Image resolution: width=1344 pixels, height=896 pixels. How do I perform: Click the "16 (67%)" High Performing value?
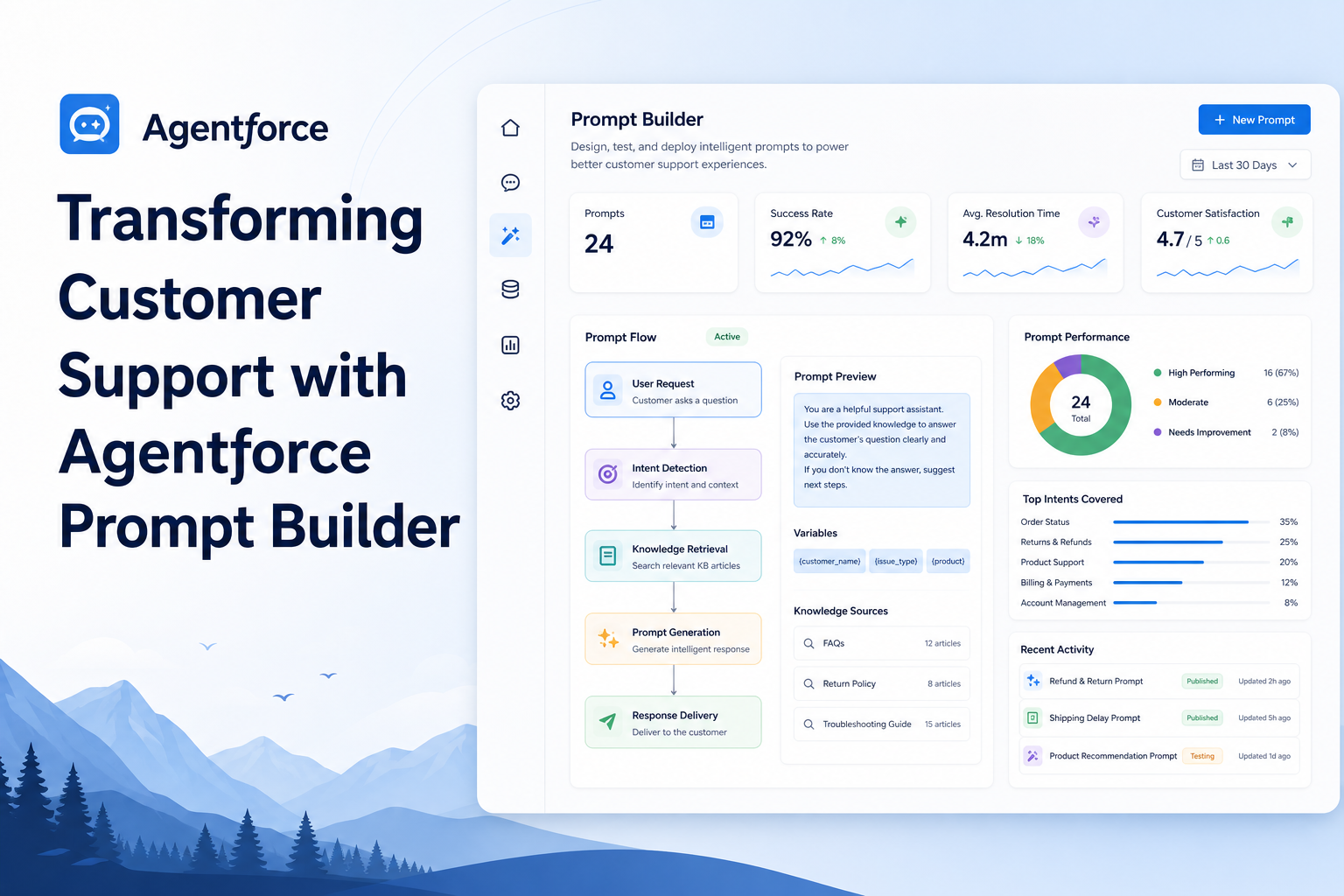(1281, 373)
